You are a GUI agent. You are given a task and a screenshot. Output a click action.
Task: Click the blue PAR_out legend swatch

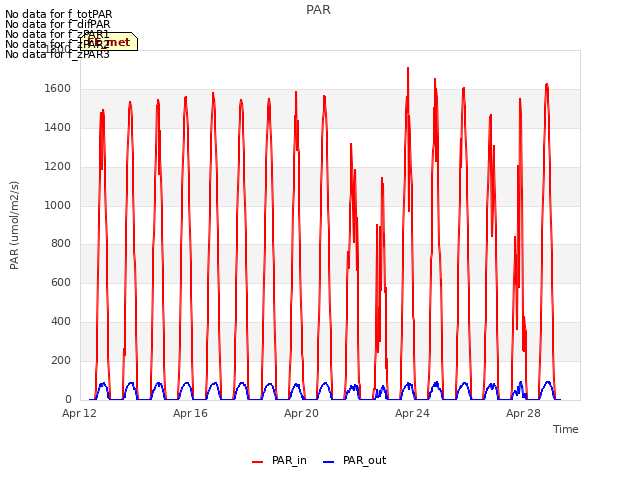point(329,462)
